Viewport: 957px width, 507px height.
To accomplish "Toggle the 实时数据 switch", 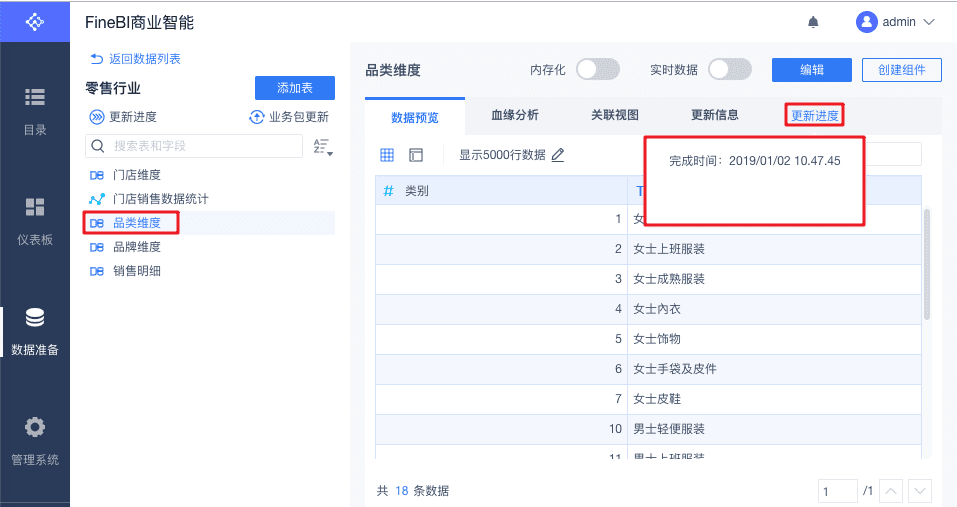I will (x=730, y=69).
